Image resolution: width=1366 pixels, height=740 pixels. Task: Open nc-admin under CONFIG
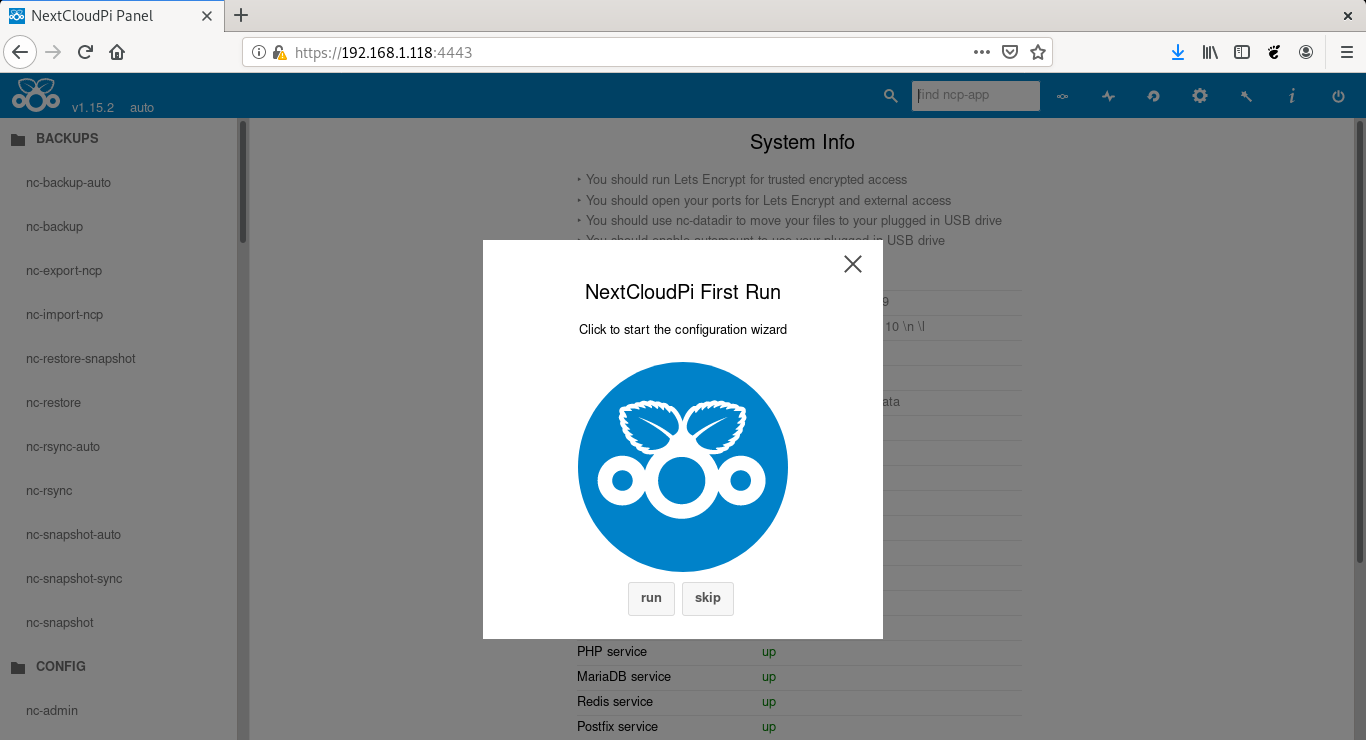pos(52,711)
